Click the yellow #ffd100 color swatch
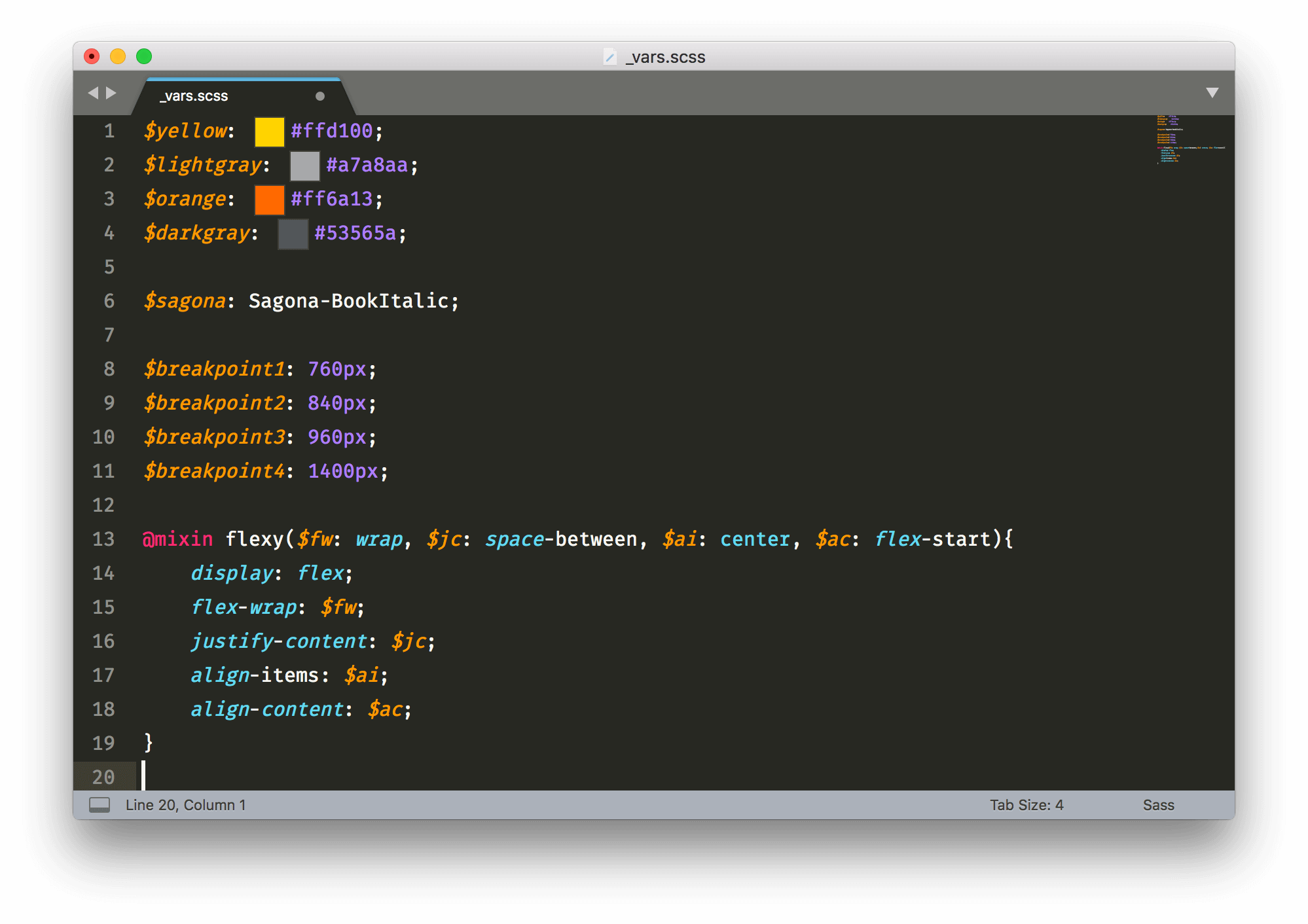 pos(269,132)
